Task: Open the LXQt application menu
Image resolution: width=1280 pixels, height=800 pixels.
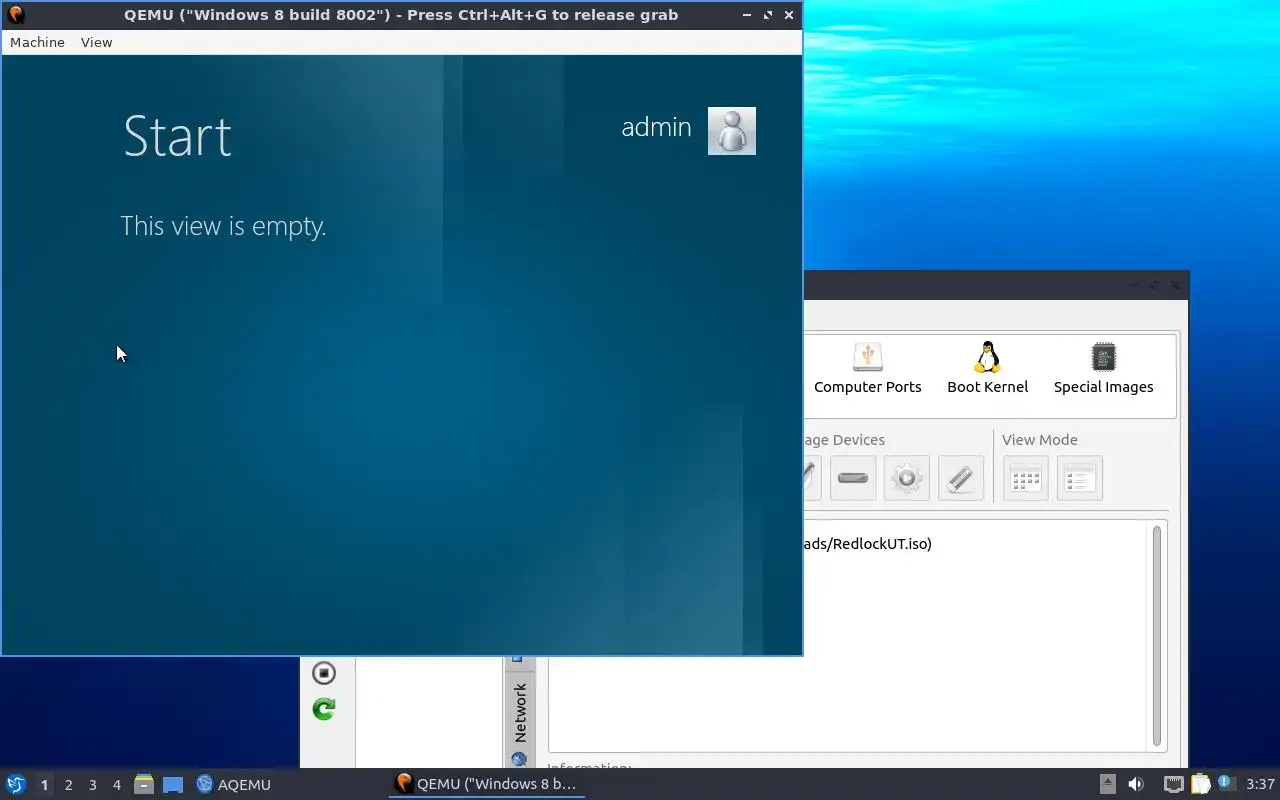Action: [x=16, y=784]
